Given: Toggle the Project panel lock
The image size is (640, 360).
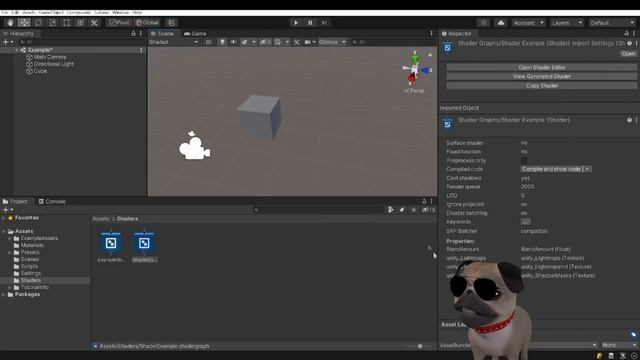Looking at the screenshot, I should click(x=424, y=201).
